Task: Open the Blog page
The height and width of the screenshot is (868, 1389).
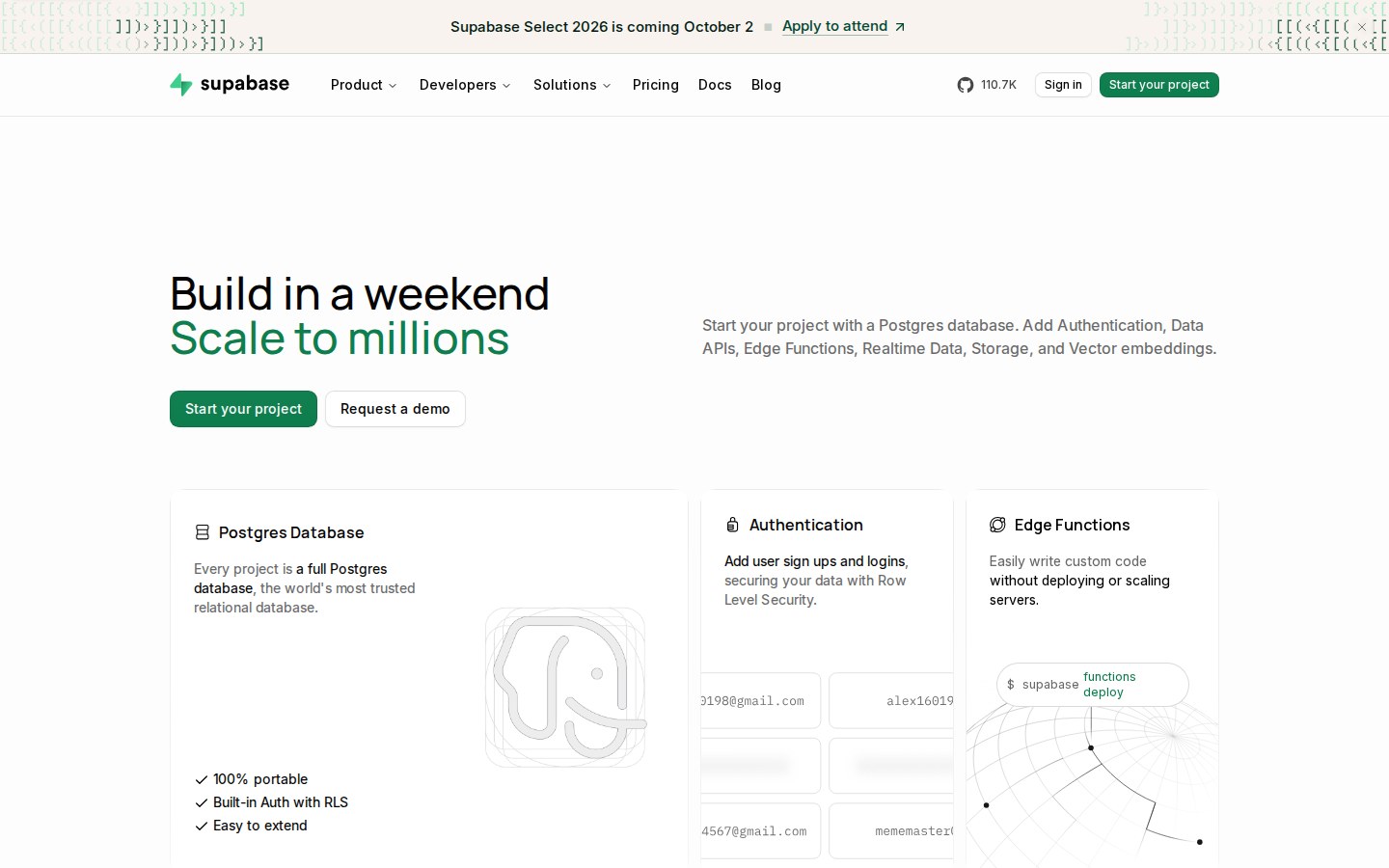Action: click(x=766, y=85)
